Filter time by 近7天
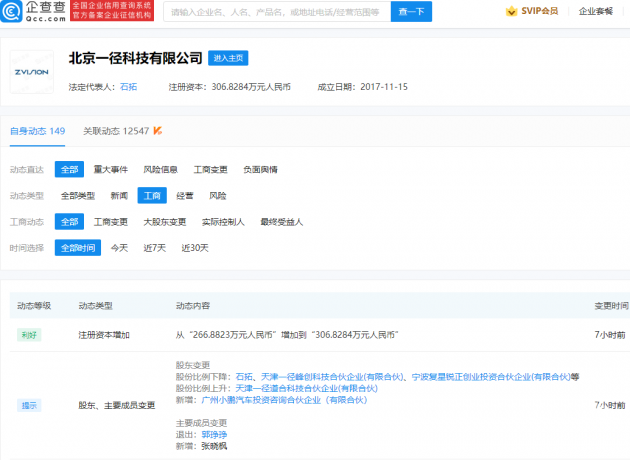630x460 pixels. pos(153,248)
